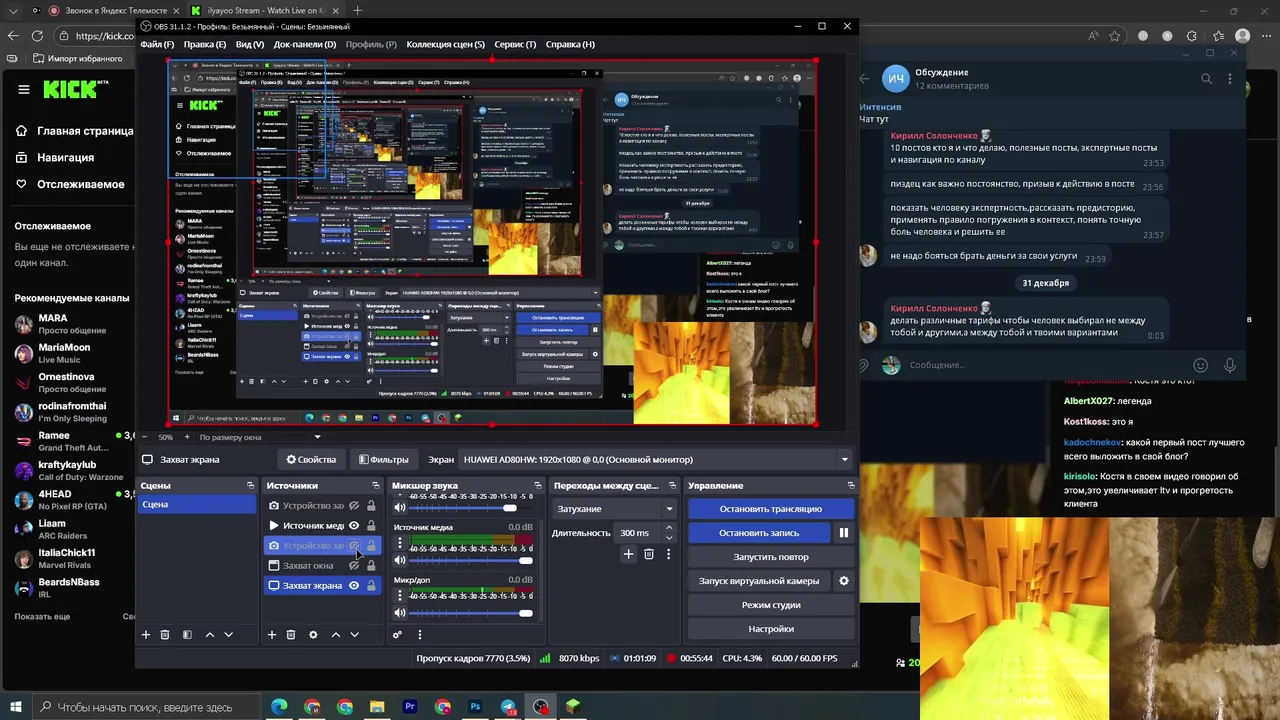This screenshot has height=720, width=1280.
Task: Decrease Длительность value with down arrow
Action: 672,537
